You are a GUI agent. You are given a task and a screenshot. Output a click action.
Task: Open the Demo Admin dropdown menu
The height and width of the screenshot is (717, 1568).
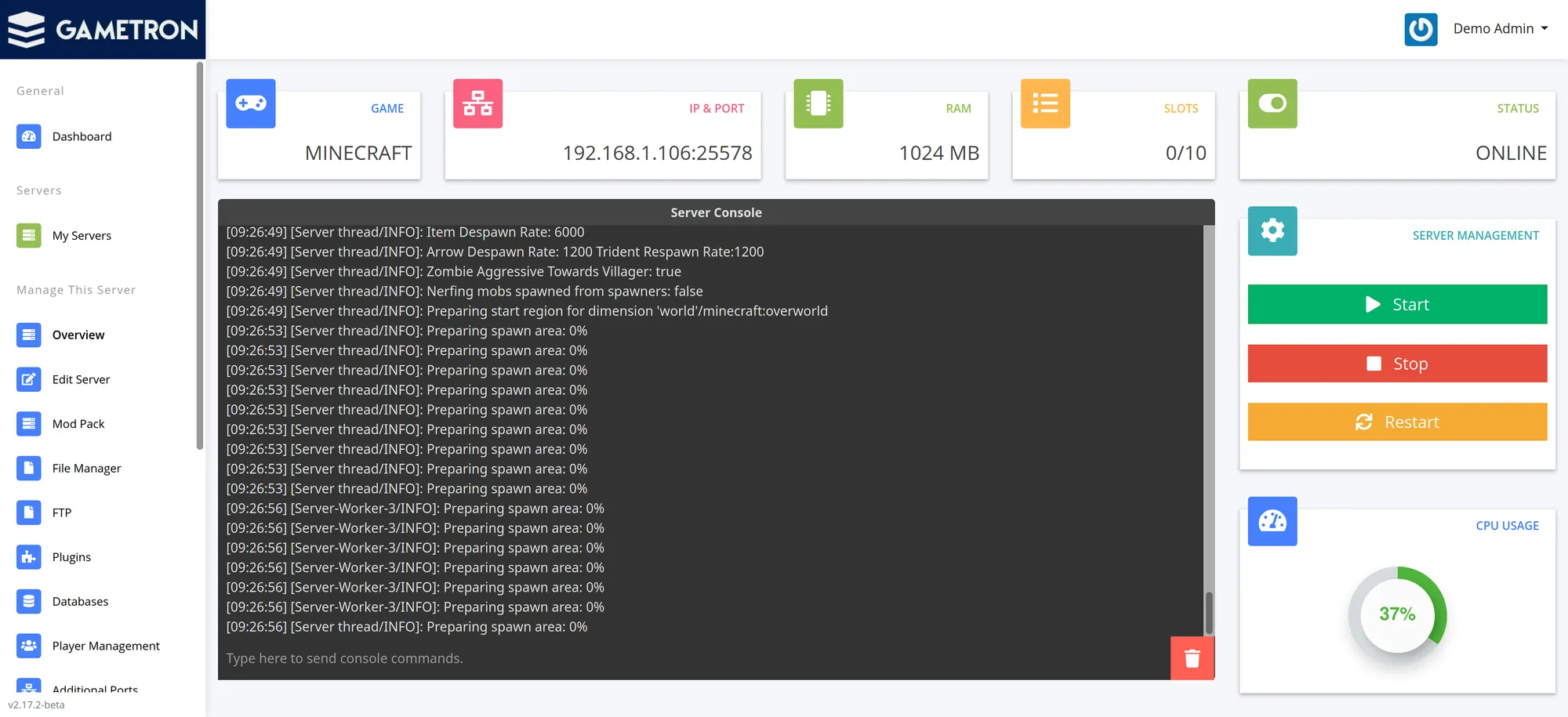1501,29
